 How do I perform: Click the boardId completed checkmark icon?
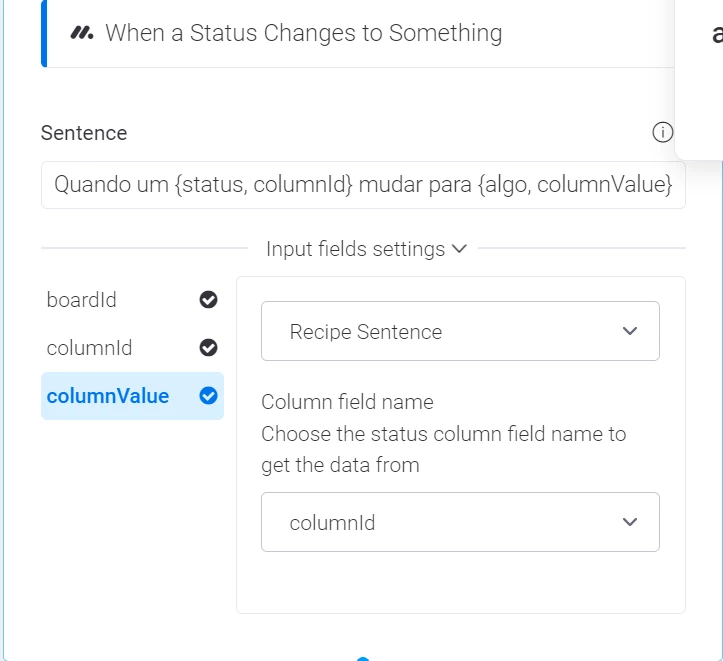[x=208, y=300]
